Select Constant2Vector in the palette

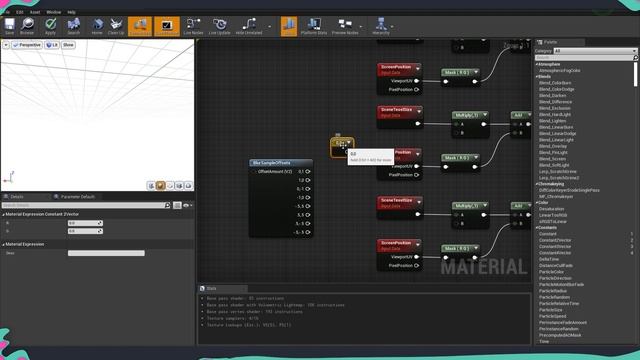click(555, 240)
